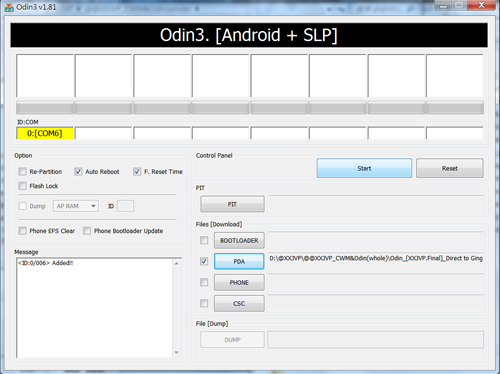Screen dimensions: 500x374
Task: Click the BOOTLOADER file path field
Action: pos(376,240)
